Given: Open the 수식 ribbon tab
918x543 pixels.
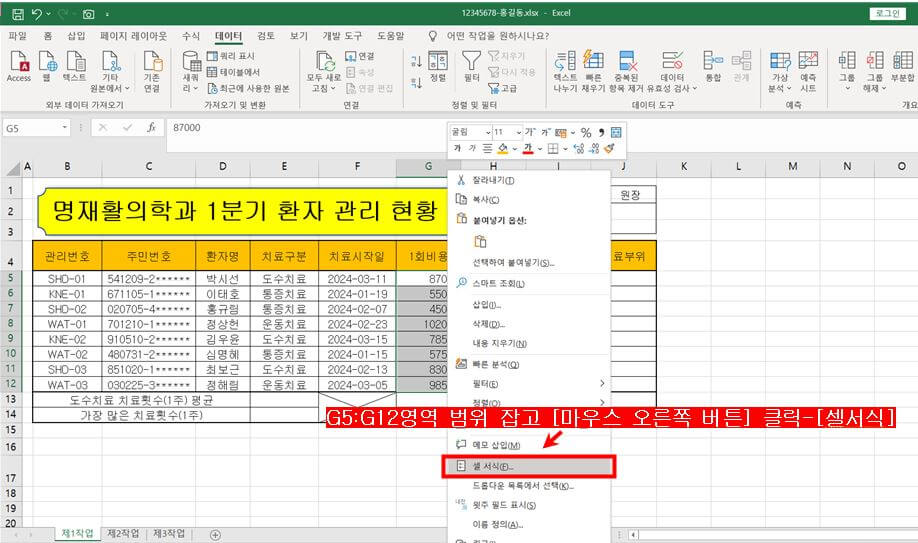Looking at the screenshot, I should 190,36.
